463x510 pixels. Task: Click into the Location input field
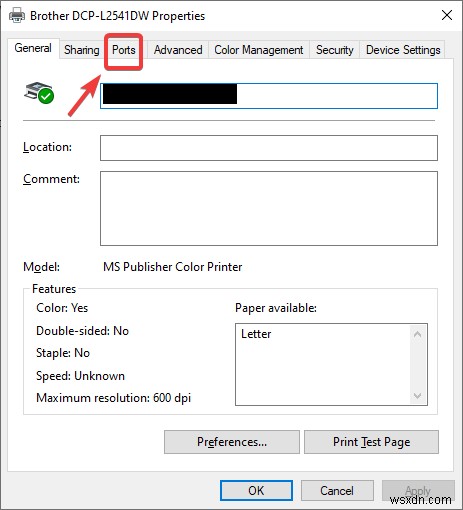(269, 148)
